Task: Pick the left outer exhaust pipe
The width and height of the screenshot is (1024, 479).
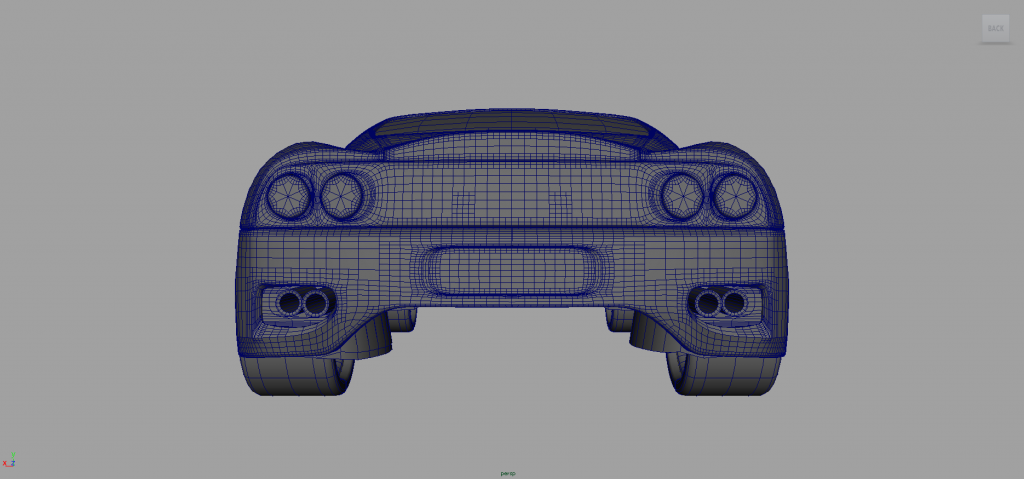Action: (x=291, y=302)
